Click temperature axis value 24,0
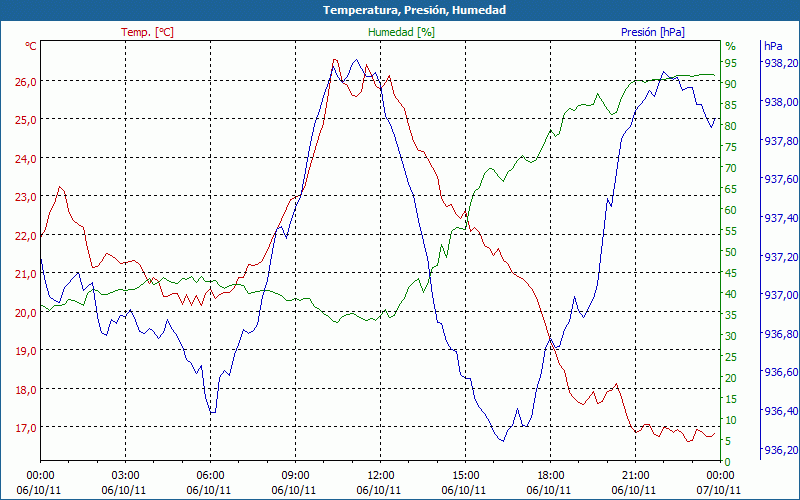Viewport: 800px width, 500px height. pos(27,159)
